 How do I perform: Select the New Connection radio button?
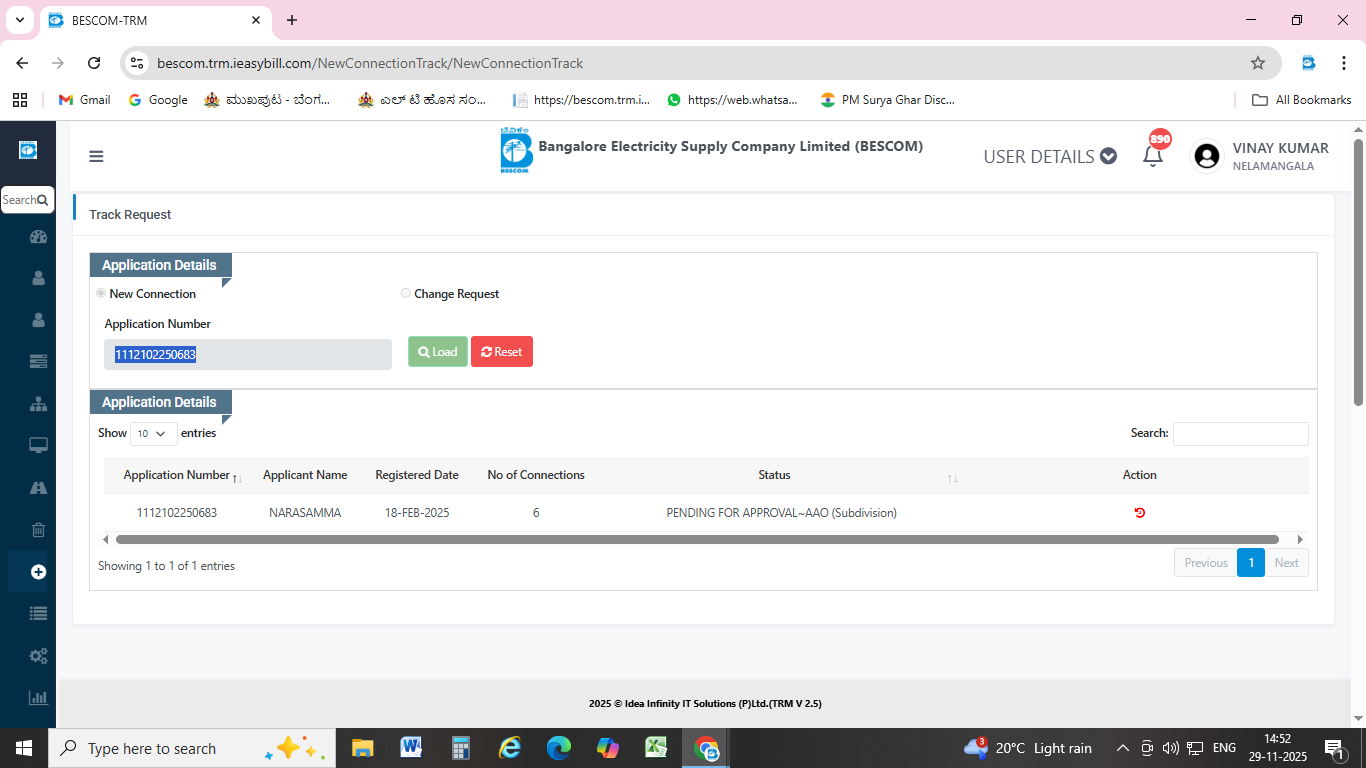point(100,293)
